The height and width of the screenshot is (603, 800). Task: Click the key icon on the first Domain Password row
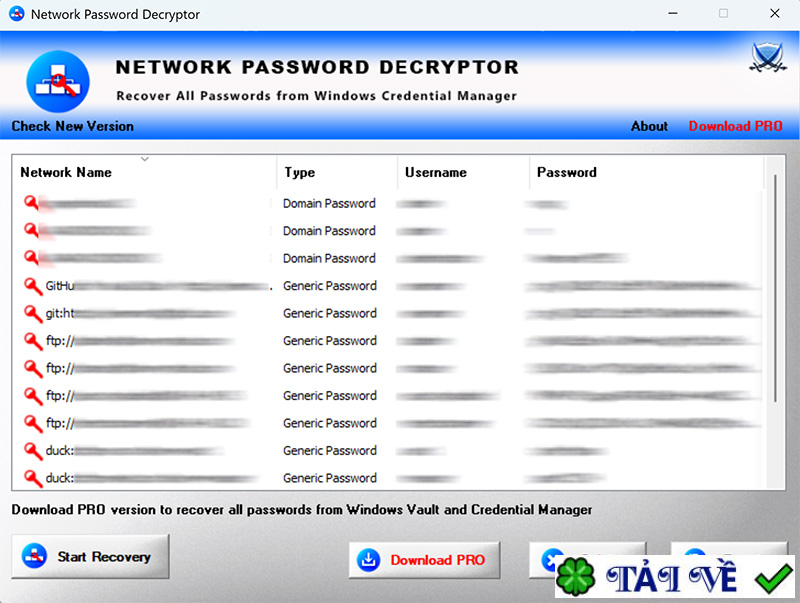pyautogui.click(x=27, y=203)
